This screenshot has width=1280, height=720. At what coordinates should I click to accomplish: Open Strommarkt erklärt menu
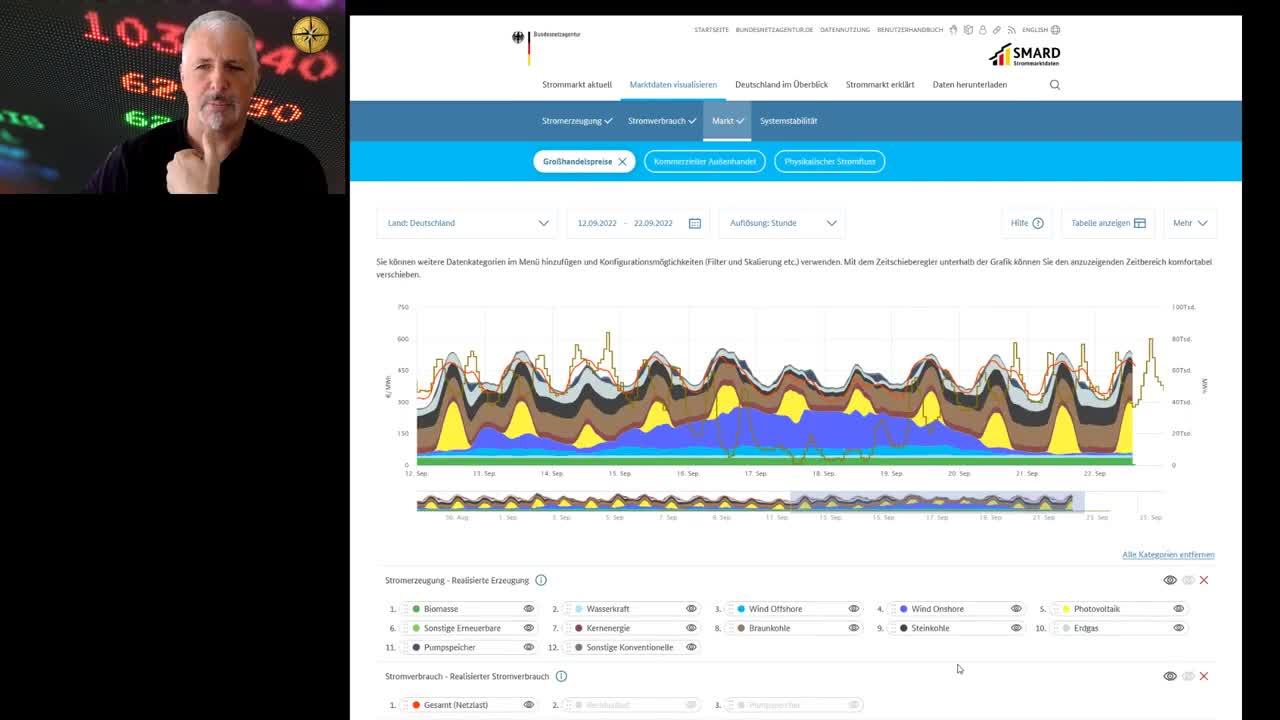pos(880,85)
